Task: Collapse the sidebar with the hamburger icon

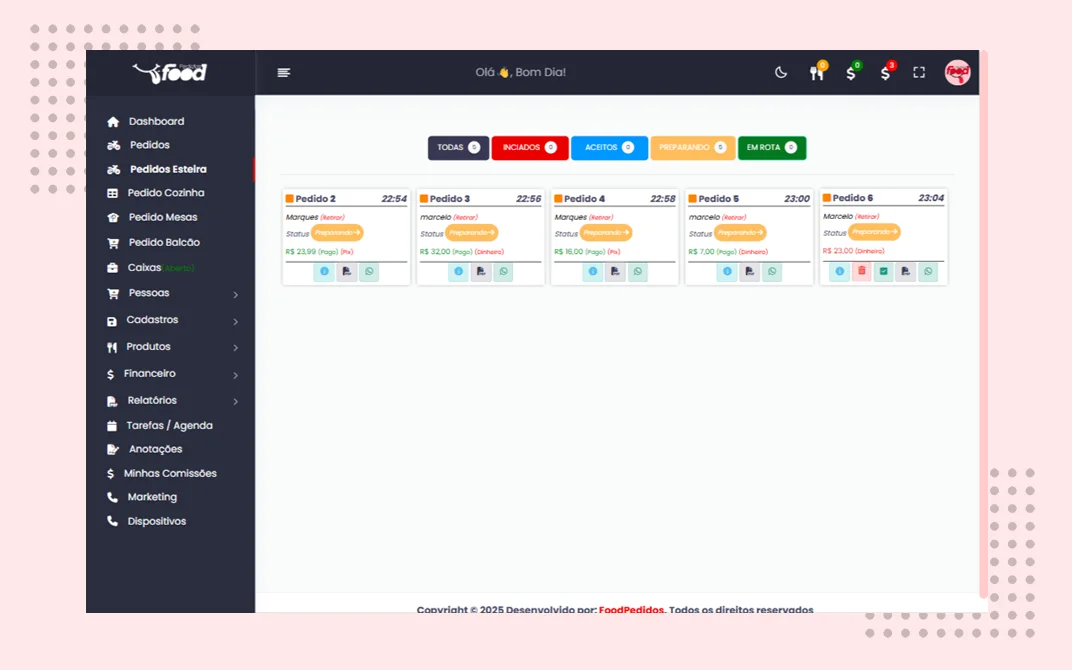Action: [284, 72]
